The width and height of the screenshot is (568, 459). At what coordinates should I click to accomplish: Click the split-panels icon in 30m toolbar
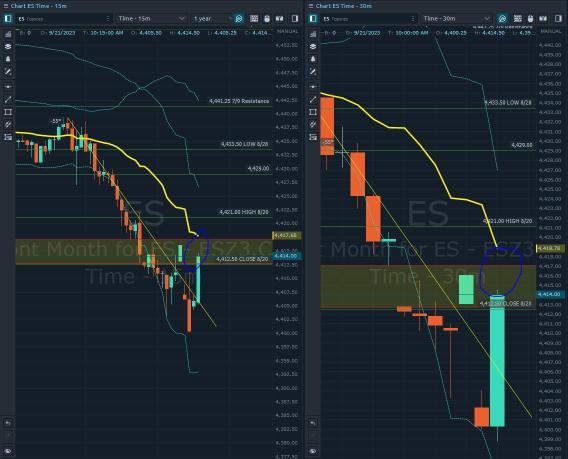pyautogui.click(x=543, y=18)
